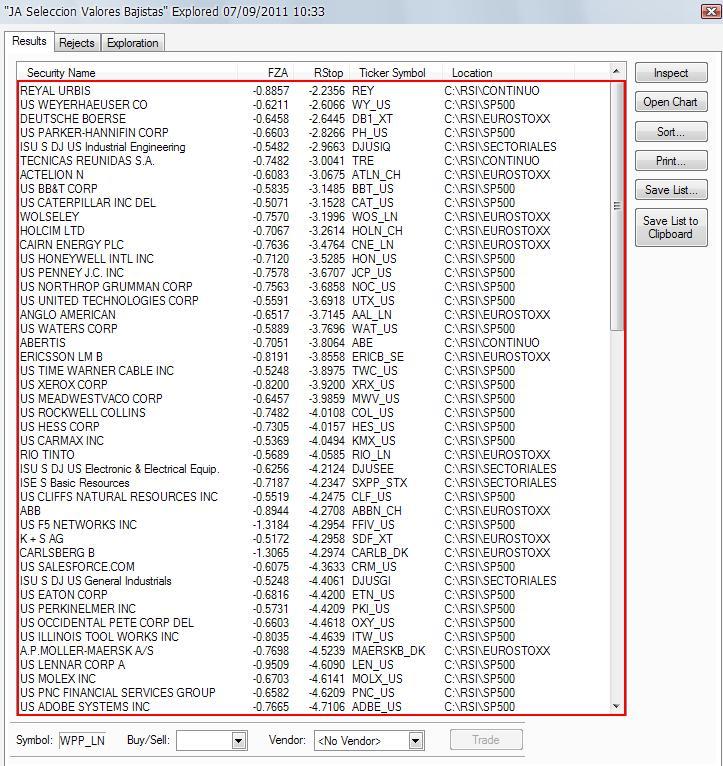
Task: Click the disabled Trade button
Action: coord(486,740)
